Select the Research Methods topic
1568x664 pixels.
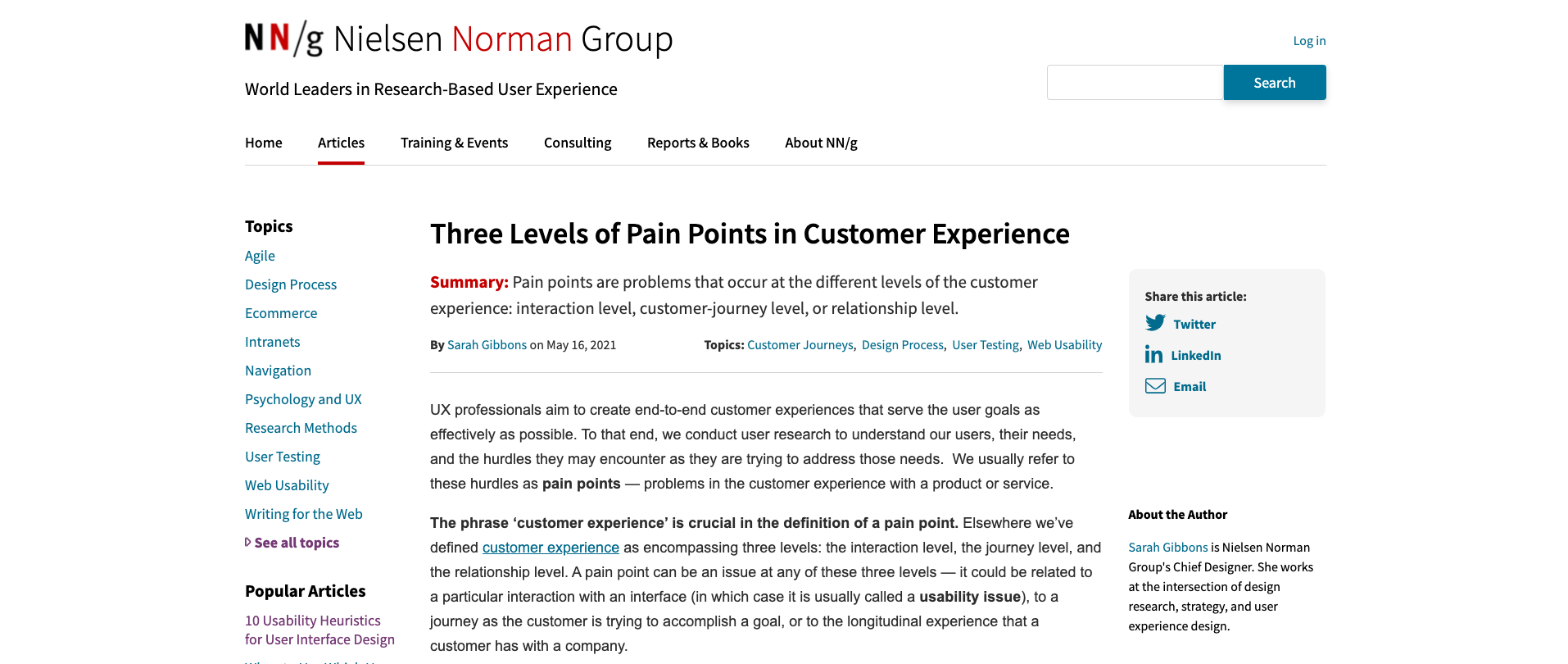(301, 428)
